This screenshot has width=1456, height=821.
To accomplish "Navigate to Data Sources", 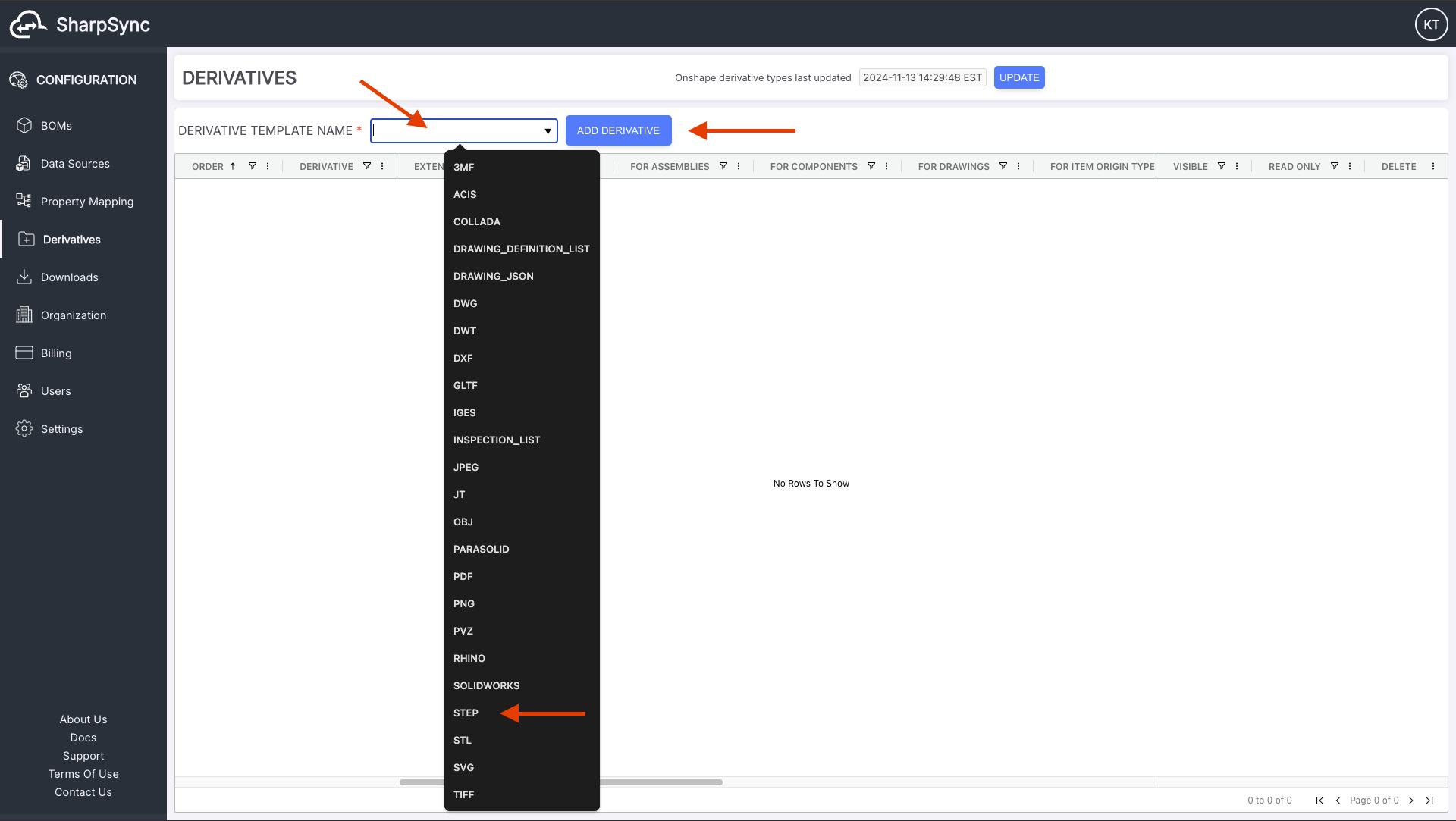I will (75, 163).
